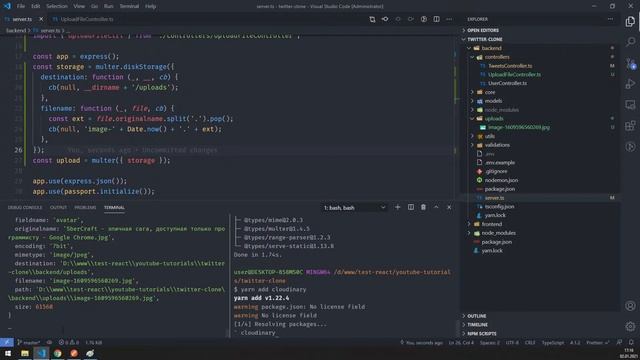Open Explorer panel more actions ellipsis
The image size is (640, 360).
point(610,19)
